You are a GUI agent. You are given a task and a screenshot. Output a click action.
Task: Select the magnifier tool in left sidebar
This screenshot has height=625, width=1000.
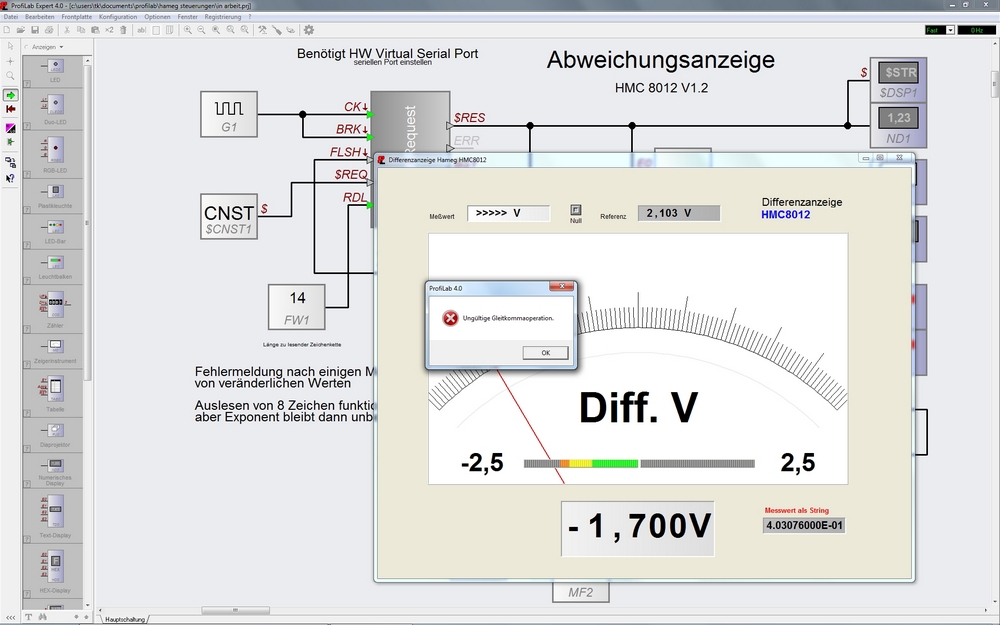click(10, 76)
